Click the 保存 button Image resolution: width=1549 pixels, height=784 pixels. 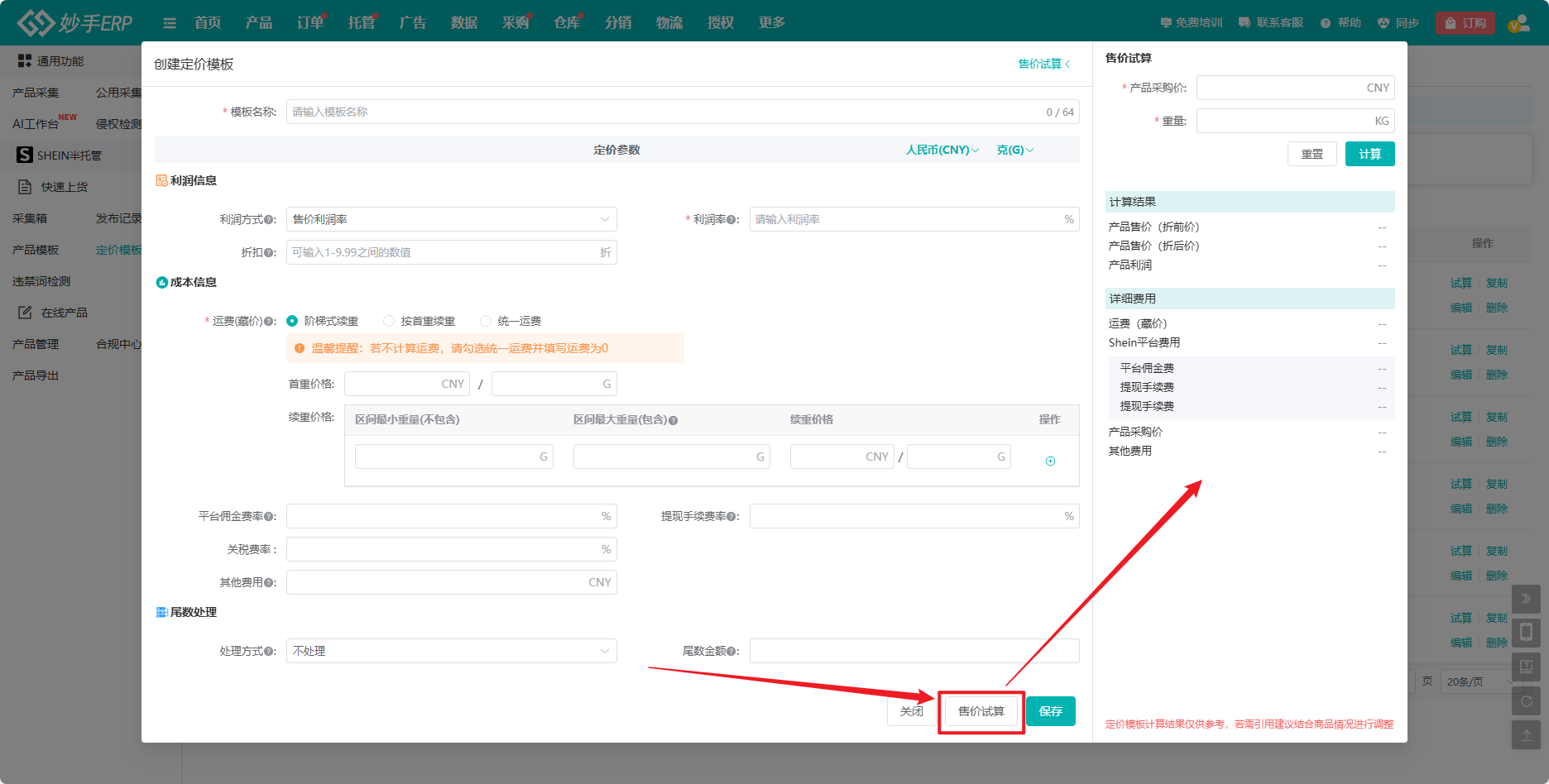point(1051,711)
